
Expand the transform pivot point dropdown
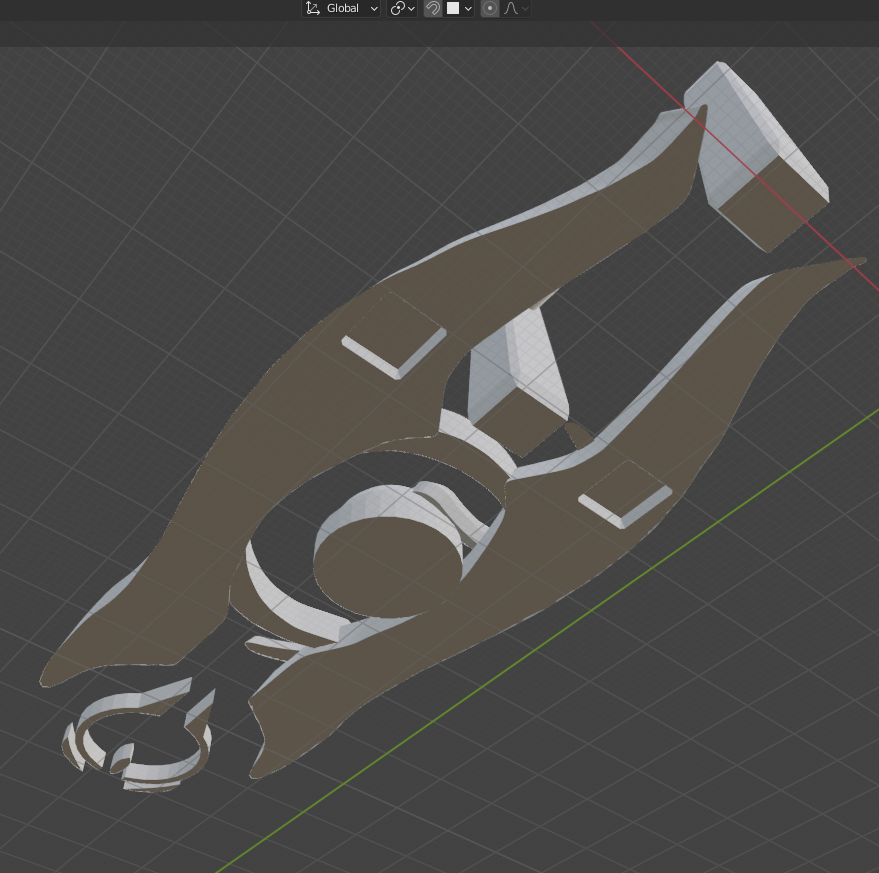click(x=412, y=8)
